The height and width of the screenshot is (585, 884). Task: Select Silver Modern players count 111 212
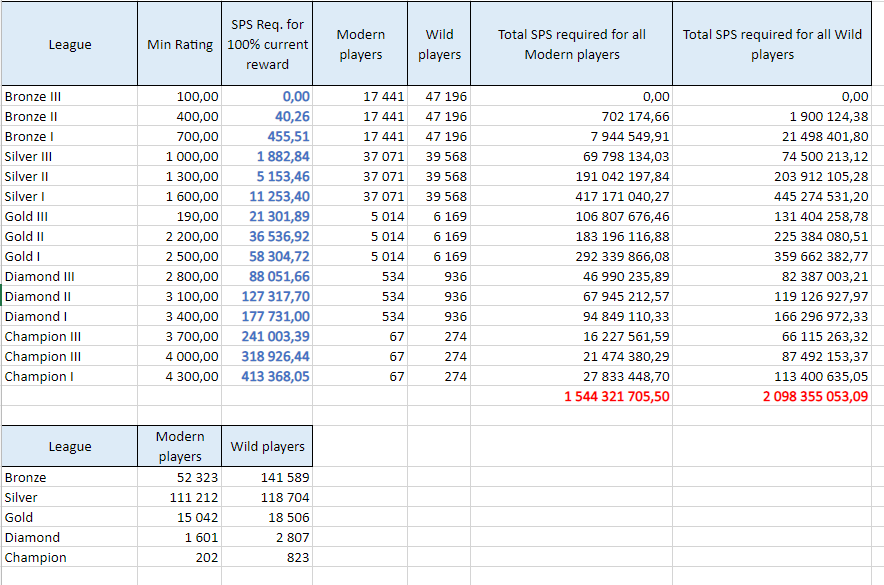pos(180,497)
